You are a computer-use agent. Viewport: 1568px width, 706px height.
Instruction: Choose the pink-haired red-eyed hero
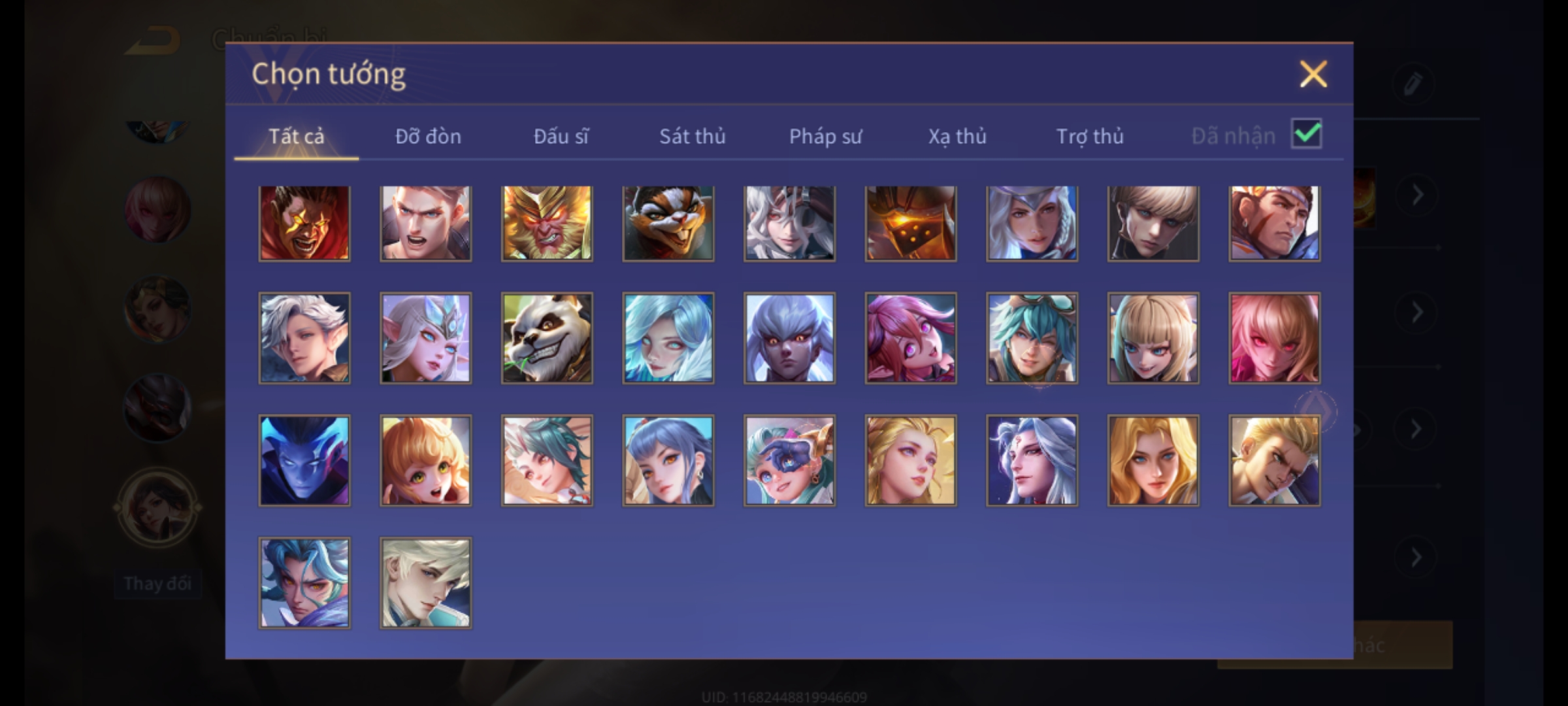click(x=1274, y=338)
